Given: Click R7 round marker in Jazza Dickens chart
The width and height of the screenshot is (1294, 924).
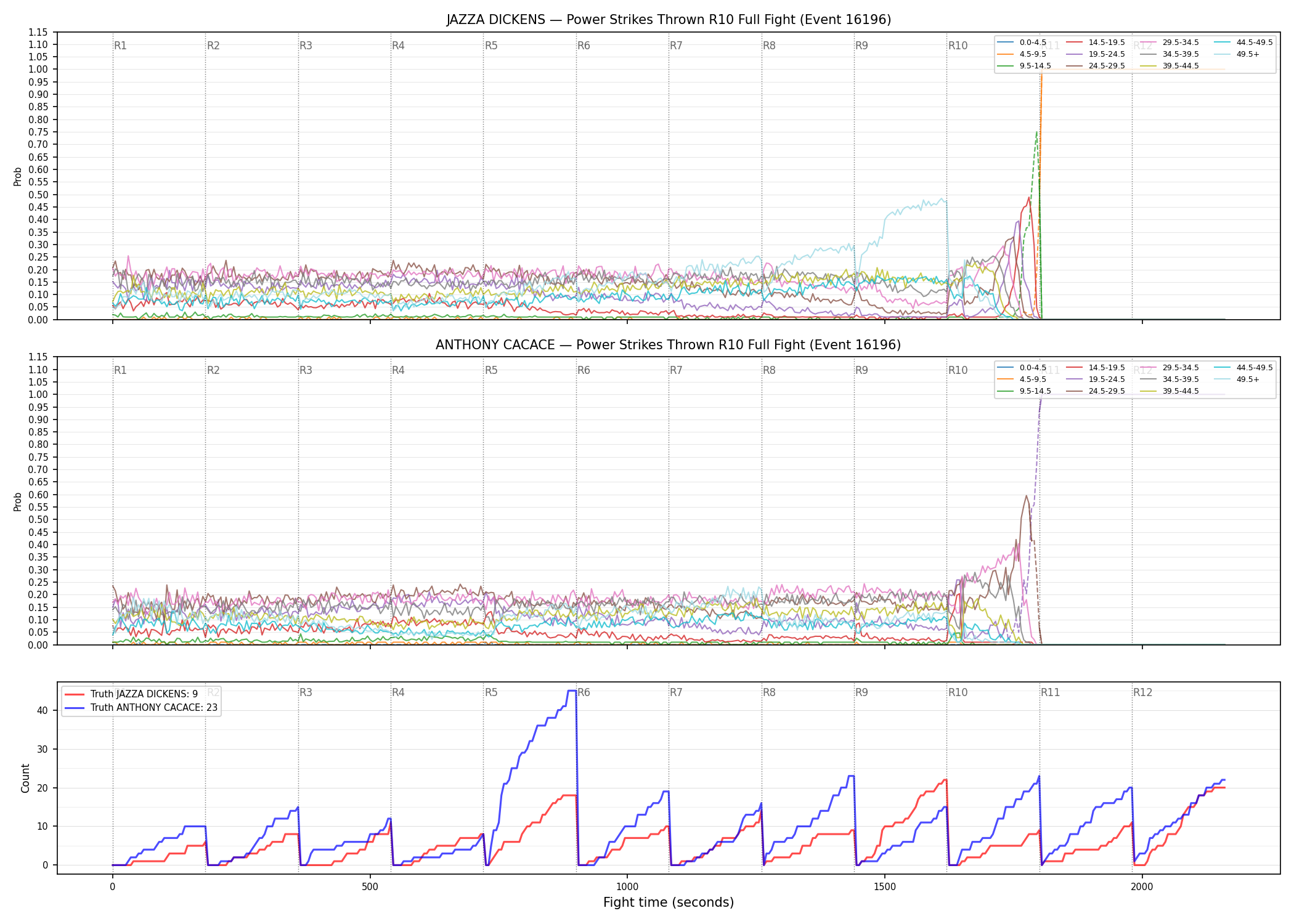Looking at the screenshot, I should click(x=676, y=46).
